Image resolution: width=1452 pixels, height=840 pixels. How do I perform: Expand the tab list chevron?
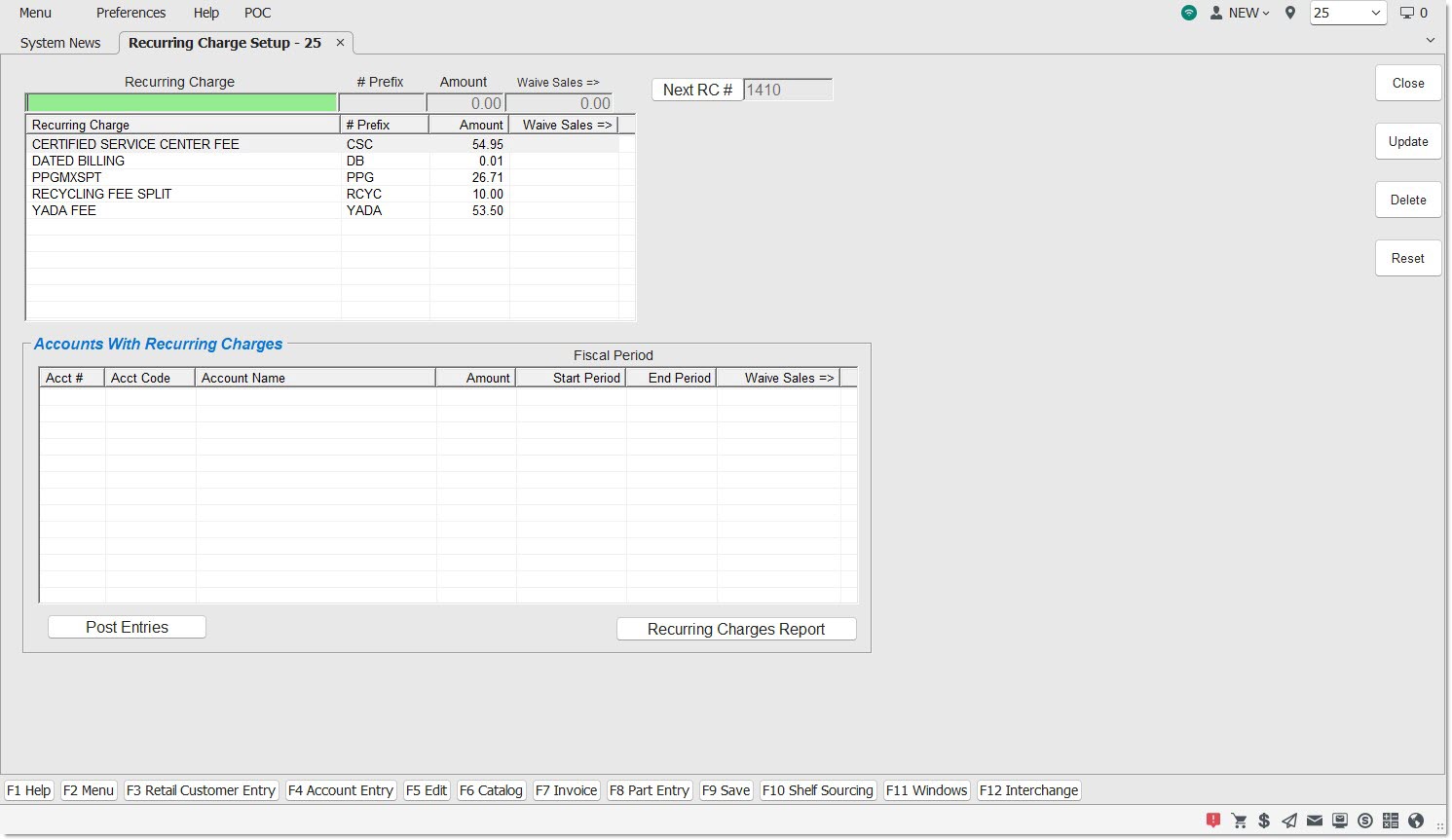click(x=1430, y=40)
